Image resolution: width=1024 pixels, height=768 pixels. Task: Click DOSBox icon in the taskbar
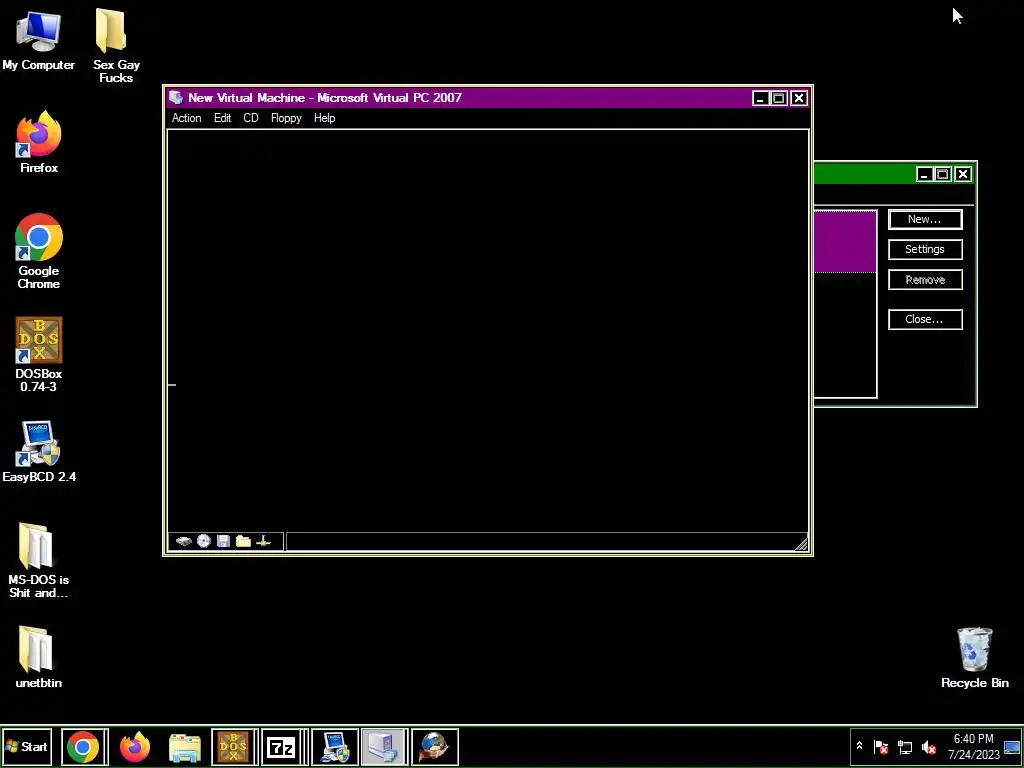tap(233, 746)
